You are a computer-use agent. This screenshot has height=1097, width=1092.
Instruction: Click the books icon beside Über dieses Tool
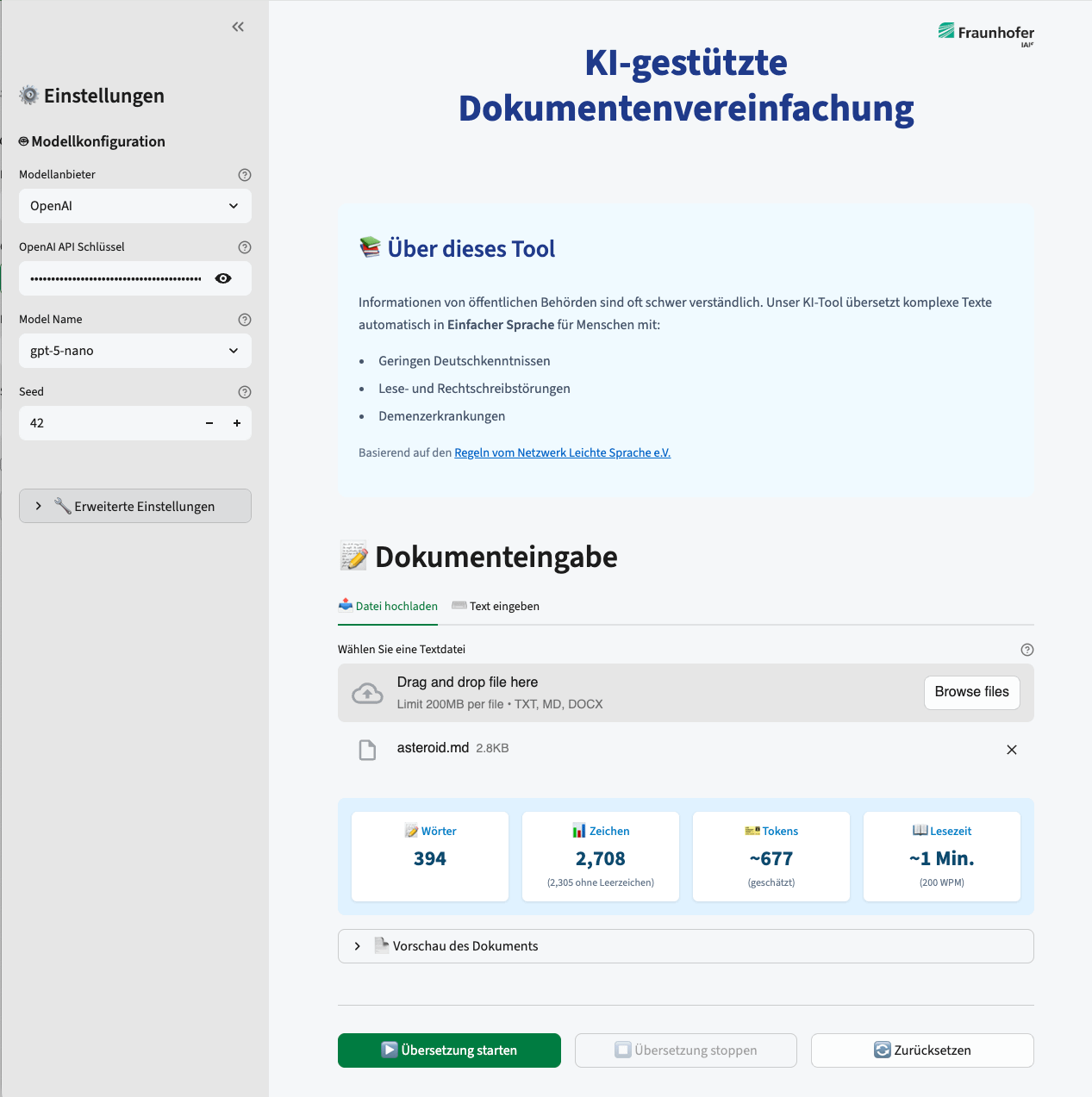370,248
